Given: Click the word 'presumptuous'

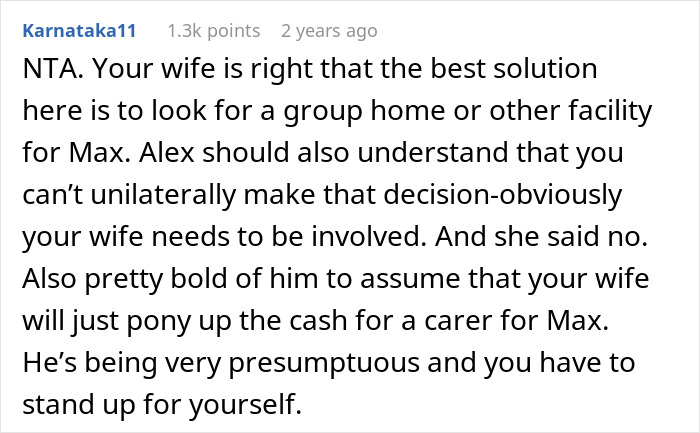Looking at the screenshot, I should point(324,363).
